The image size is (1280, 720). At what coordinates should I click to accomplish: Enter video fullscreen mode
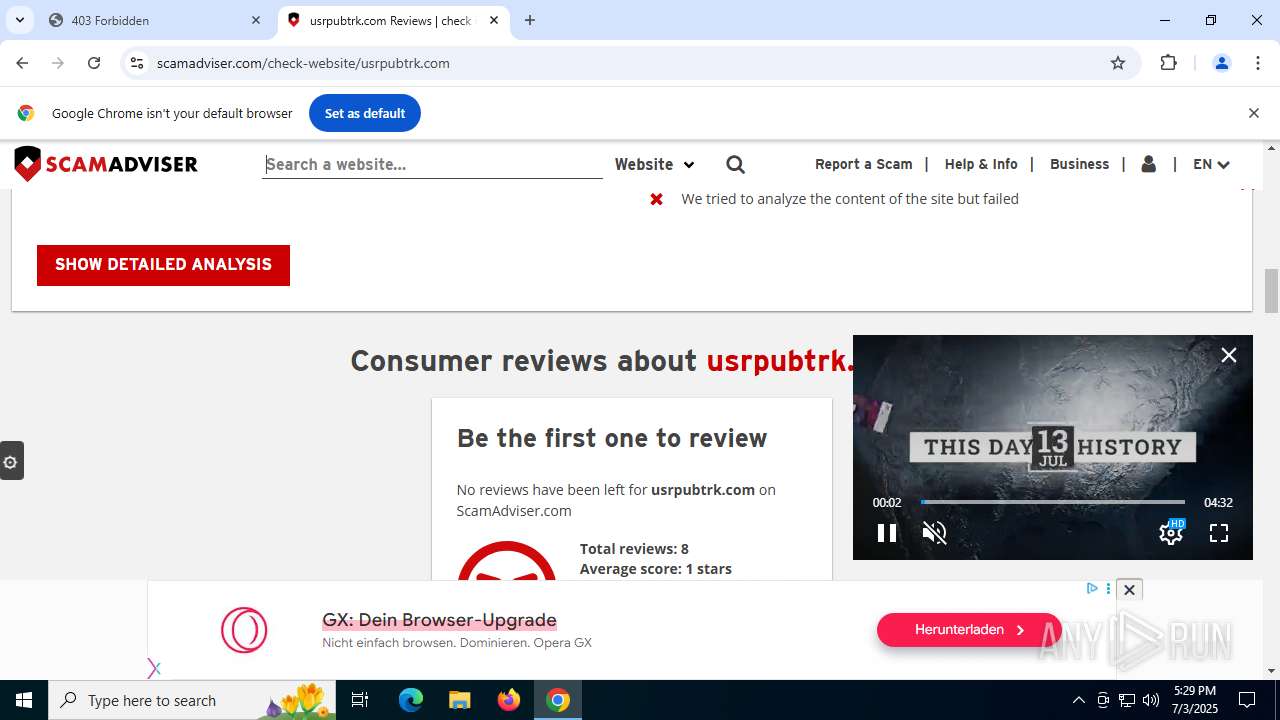[x=1219, y=533]
